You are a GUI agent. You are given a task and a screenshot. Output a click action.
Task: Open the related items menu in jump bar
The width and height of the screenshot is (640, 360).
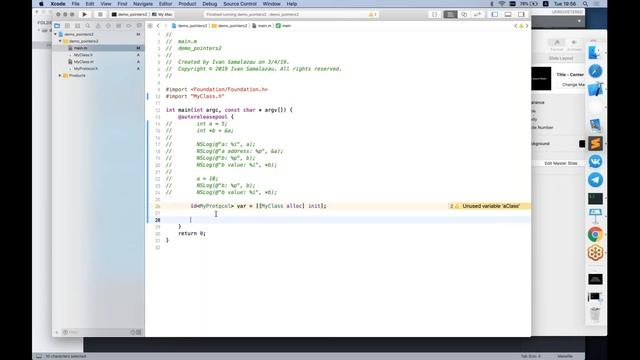(150, 26)
